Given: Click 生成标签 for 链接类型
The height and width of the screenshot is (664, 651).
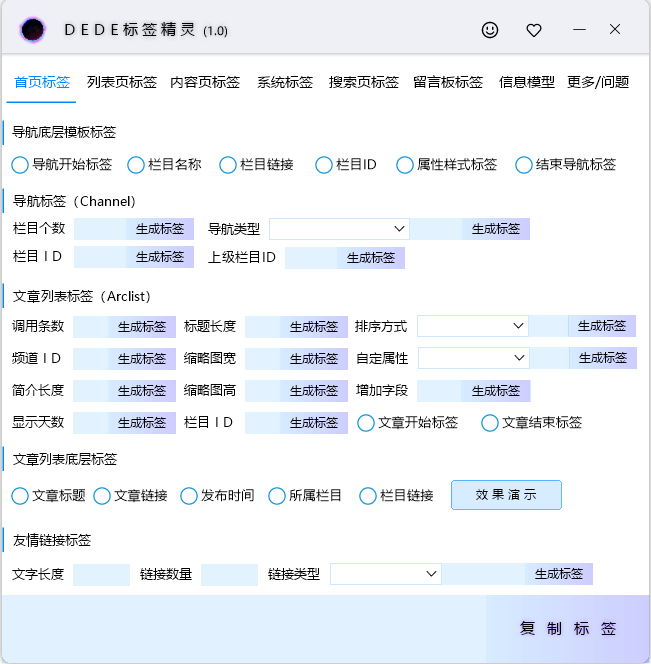Looking at the screenshot, I should point(559,574).
